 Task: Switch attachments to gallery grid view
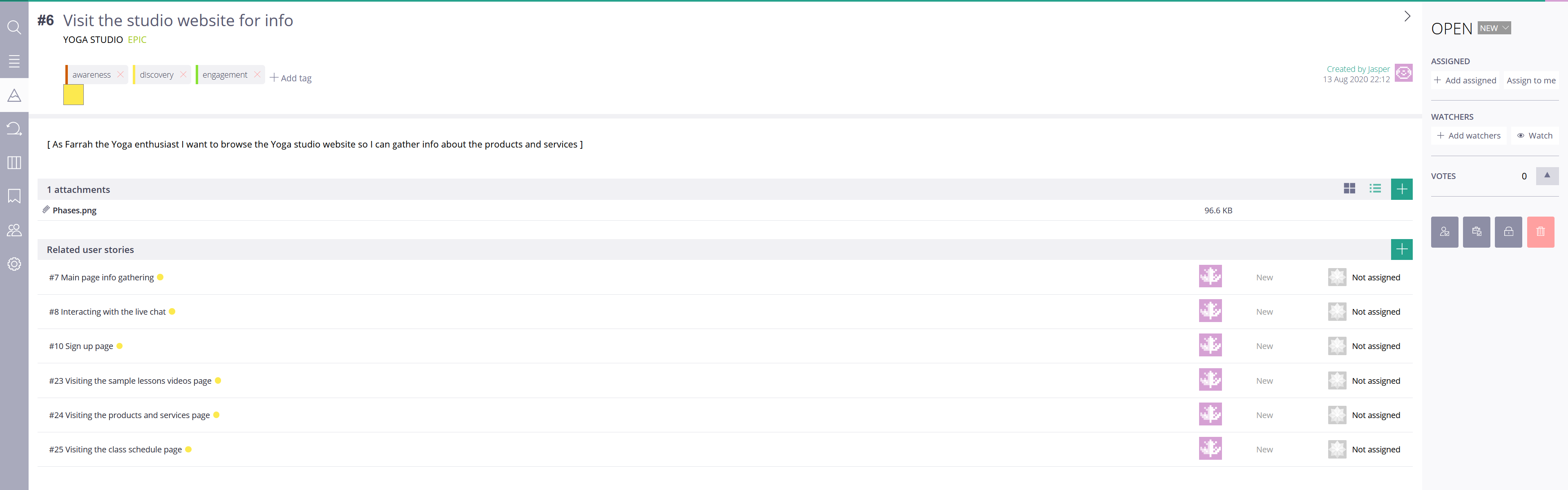[x=1349, y=189]
